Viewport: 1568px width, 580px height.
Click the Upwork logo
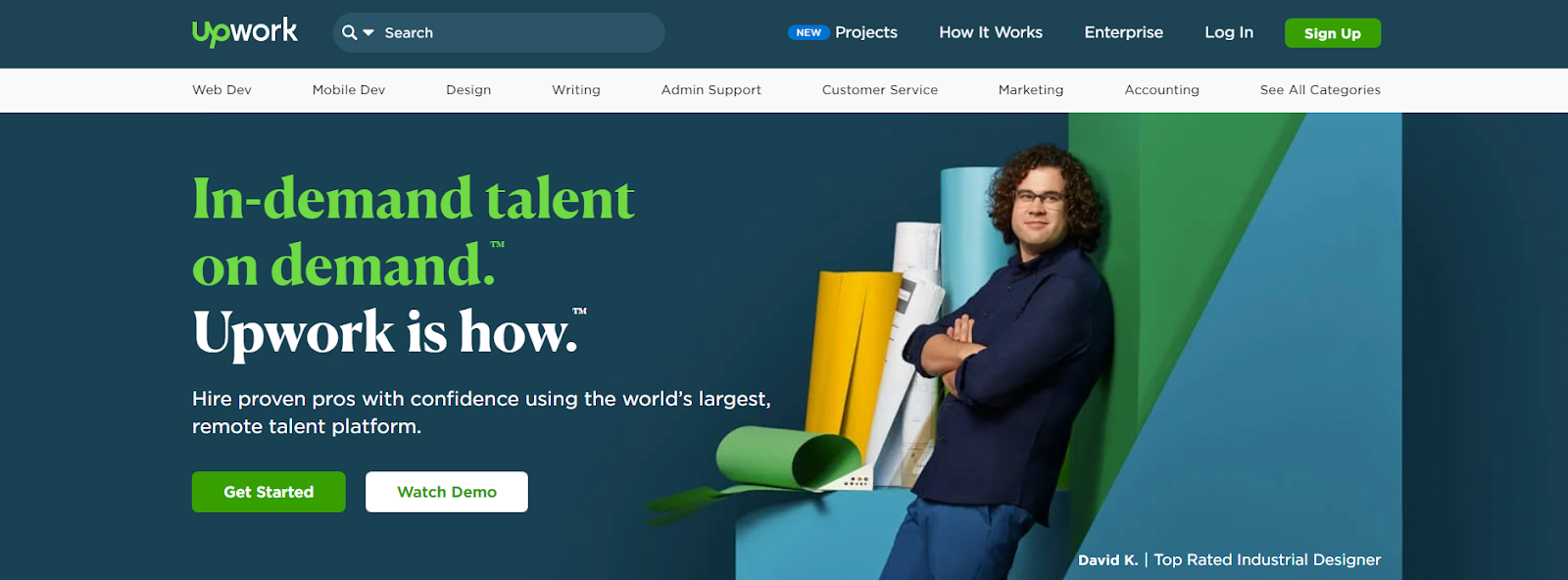click(x=244, y=32)
